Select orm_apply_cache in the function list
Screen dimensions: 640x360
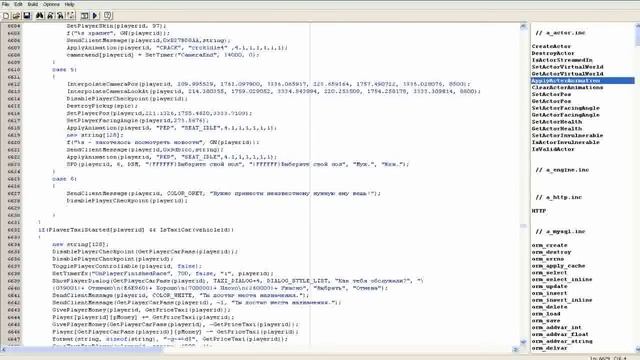[558, 266]
